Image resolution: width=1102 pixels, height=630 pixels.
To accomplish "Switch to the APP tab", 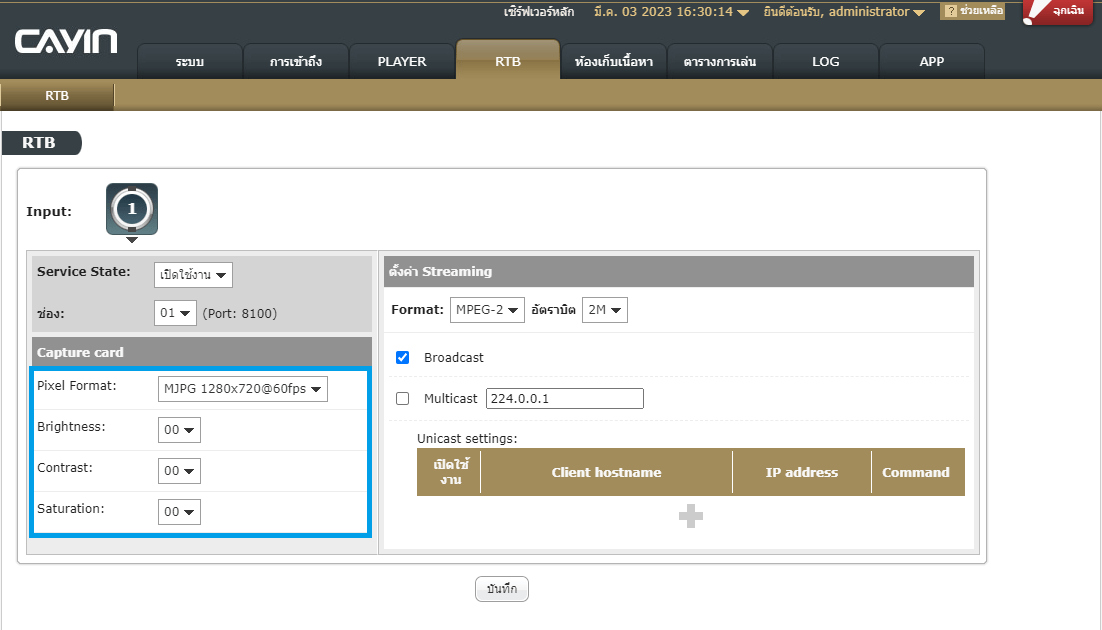I will [932, 62].
